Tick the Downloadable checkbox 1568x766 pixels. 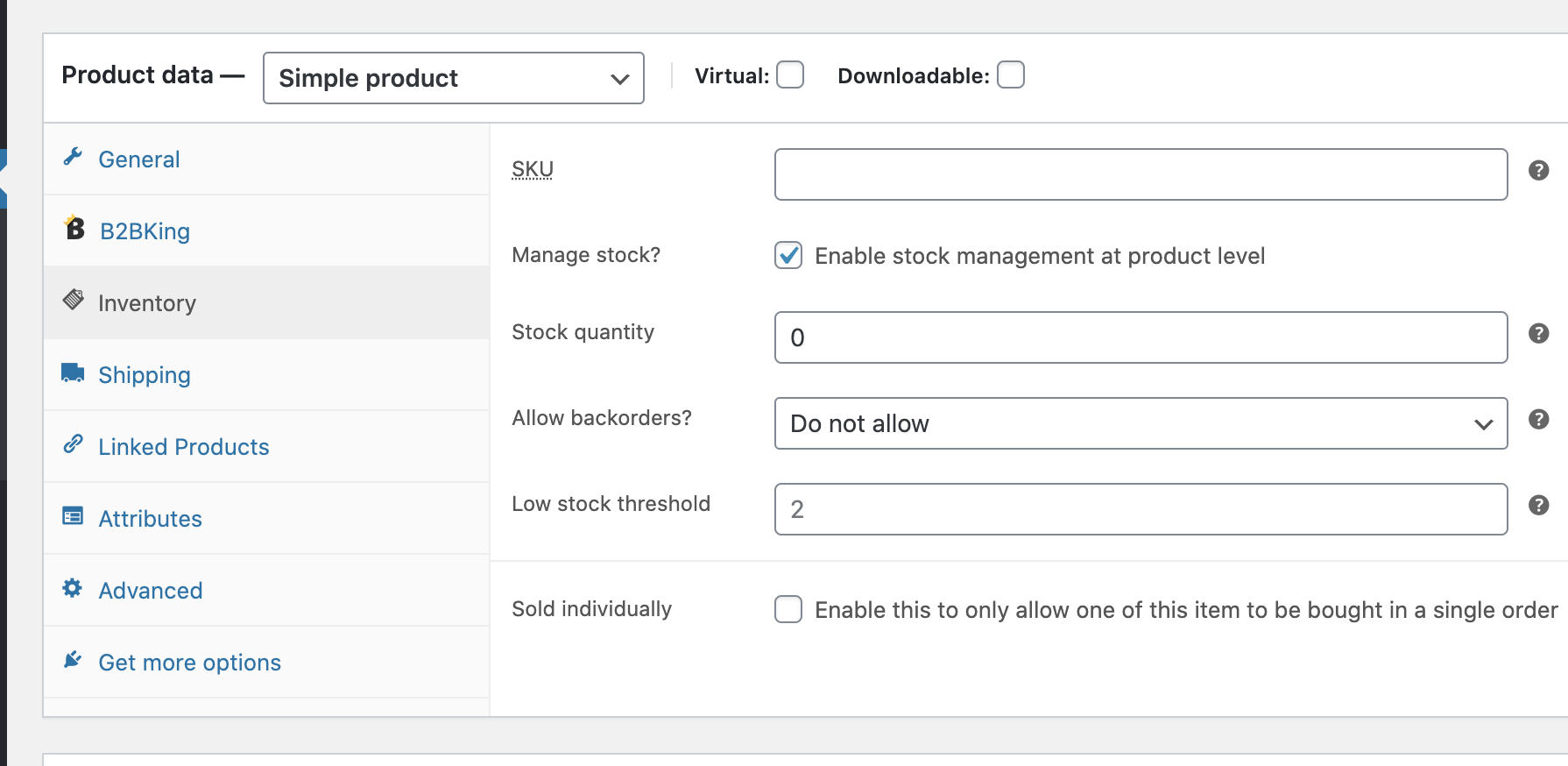1011,75
